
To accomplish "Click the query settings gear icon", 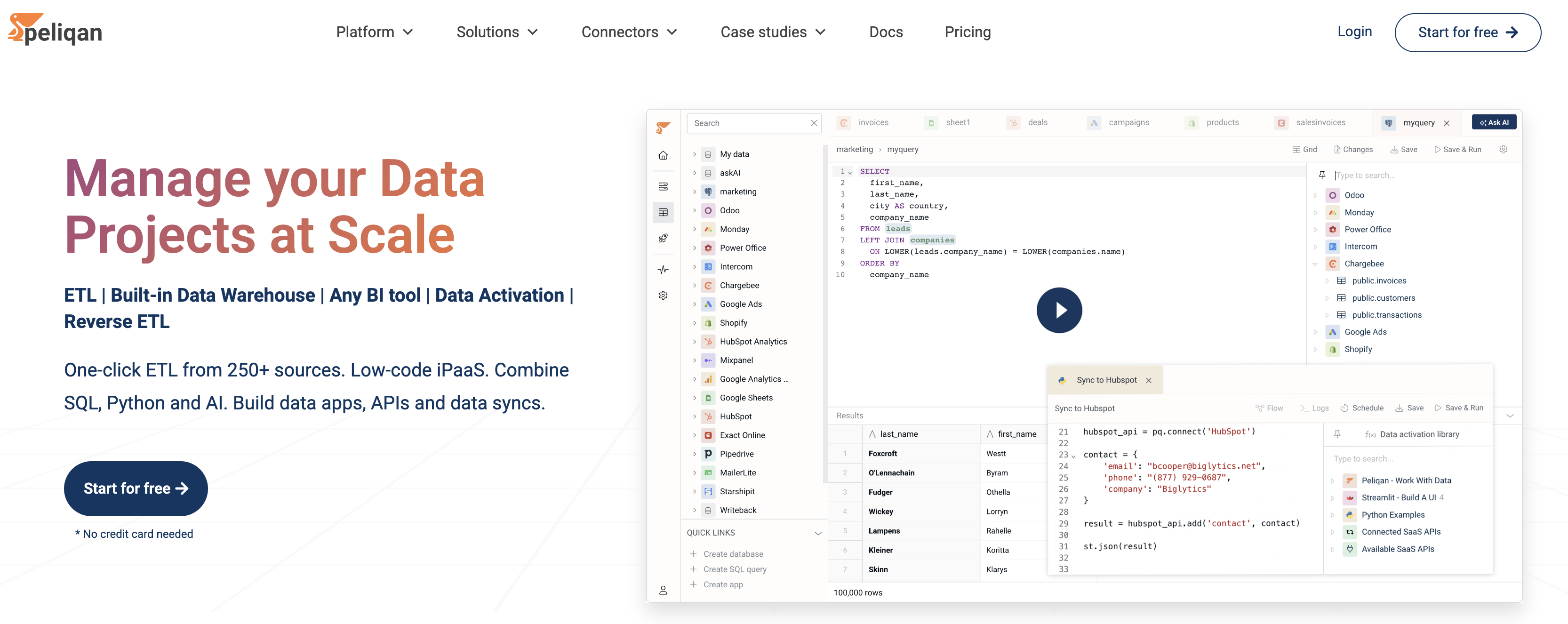I will tap(1503, 150).
